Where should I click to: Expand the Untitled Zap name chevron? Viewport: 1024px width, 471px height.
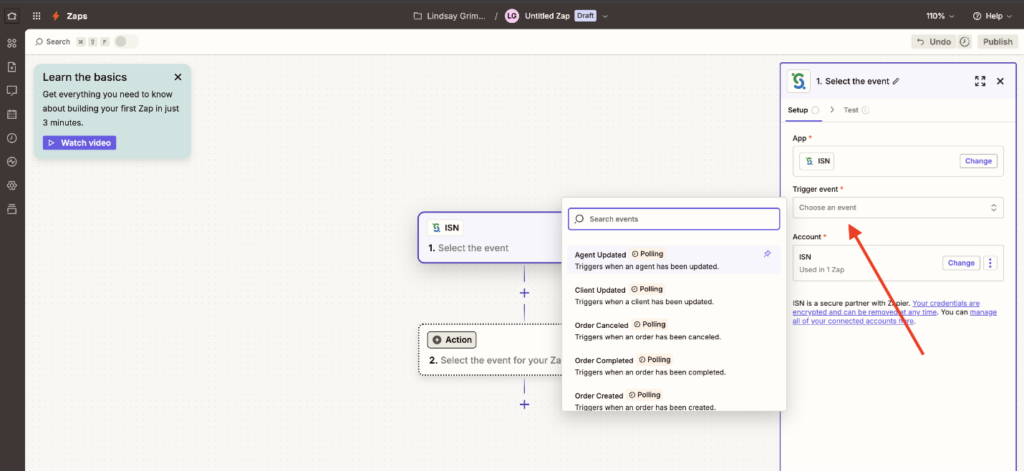pos(605,16)
